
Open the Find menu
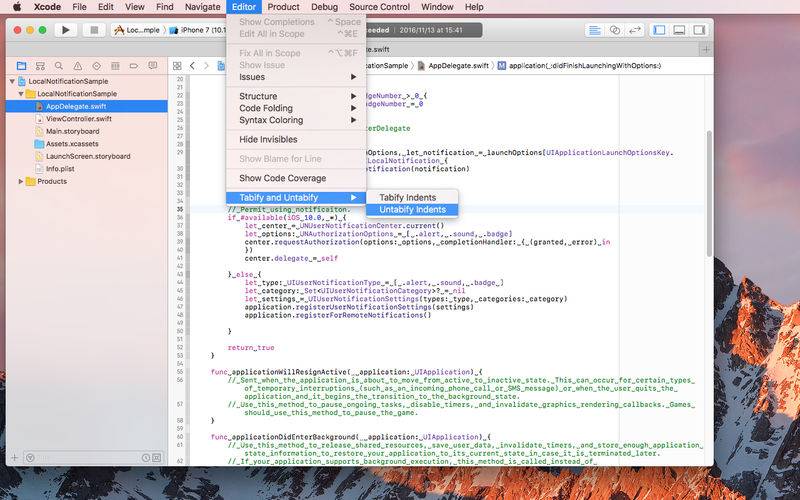tap(164, 7)
